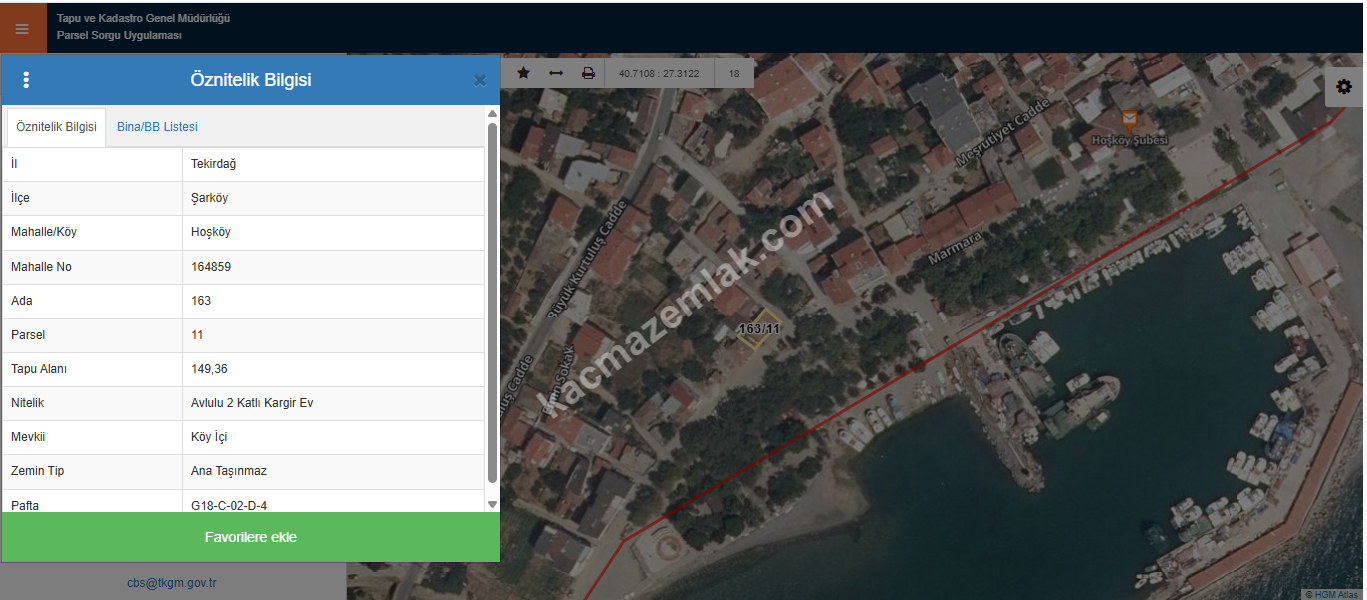Switch to the Bina/BB Listesi tab
1367x600 pixels.
click(157, 127)
